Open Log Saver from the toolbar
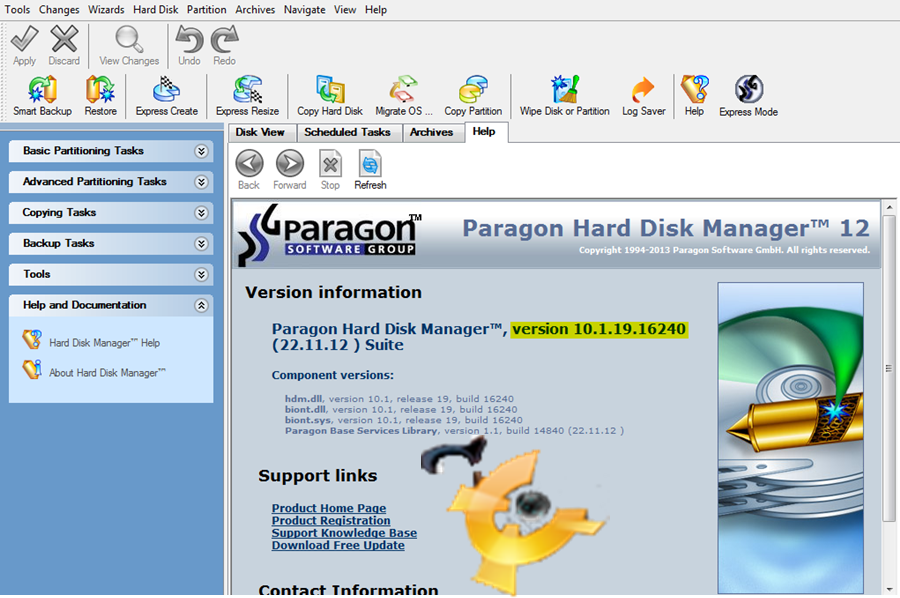This screenshot has height=598, width=900. pos(643,92)
